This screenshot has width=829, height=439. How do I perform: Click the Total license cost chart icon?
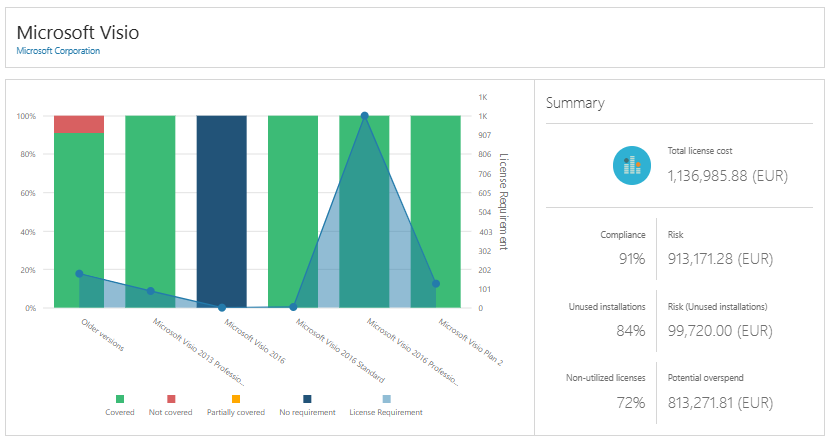(x=632, y=164)
